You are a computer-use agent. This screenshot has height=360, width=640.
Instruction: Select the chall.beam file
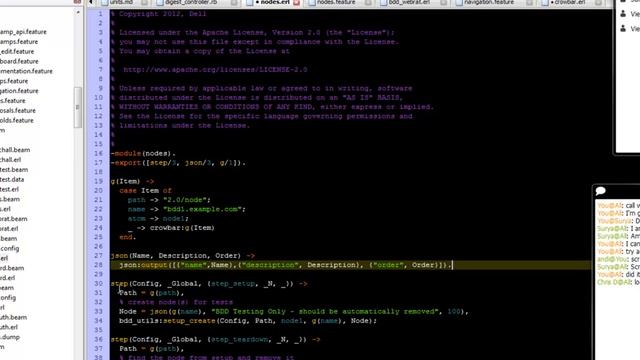[15, 150]
